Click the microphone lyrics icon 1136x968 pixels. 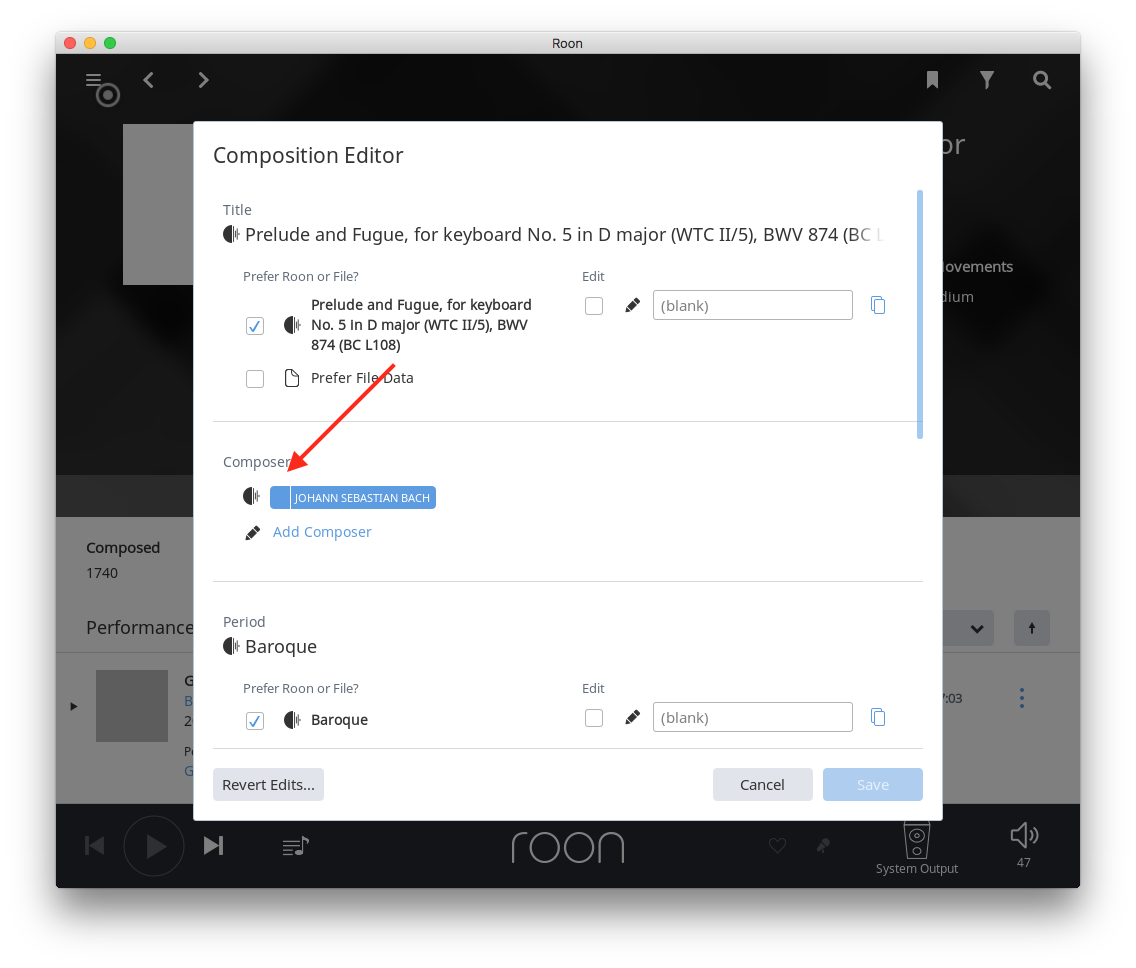pos(823,846)
